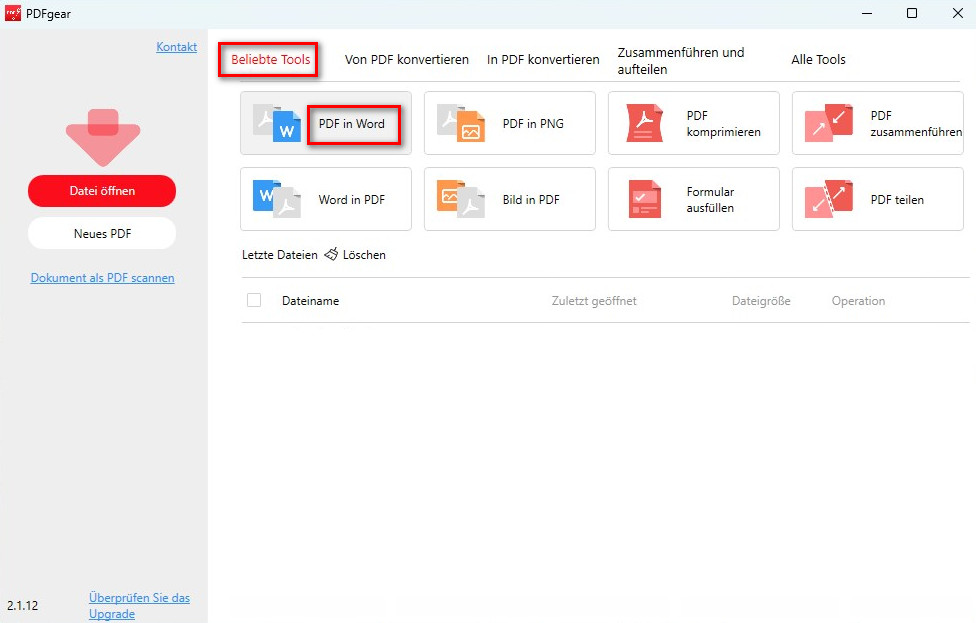Create a Neues PDF document

tap(101, 233)
